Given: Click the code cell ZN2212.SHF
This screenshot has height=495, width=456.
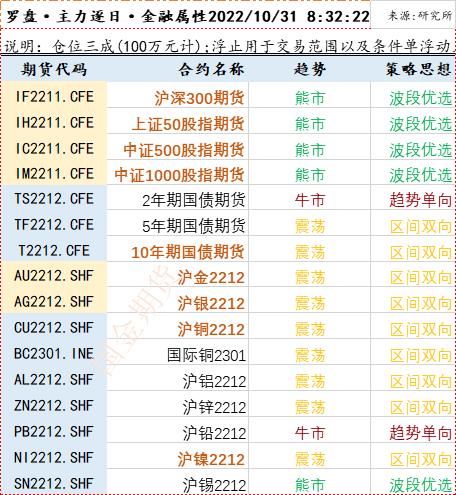Looking at the screenshot, I should [54, 406].
